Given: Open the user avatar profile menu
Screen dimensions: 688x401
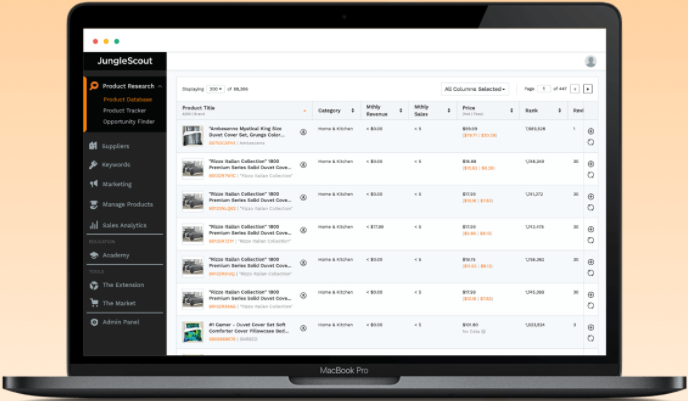Looking at the screenshot, I should click(591, 61).
